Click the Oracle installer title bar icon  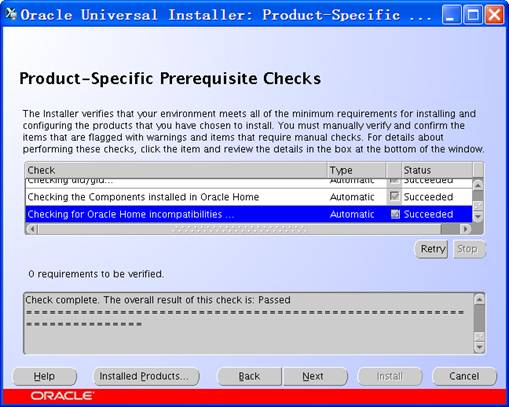click(x=11, y=14)
